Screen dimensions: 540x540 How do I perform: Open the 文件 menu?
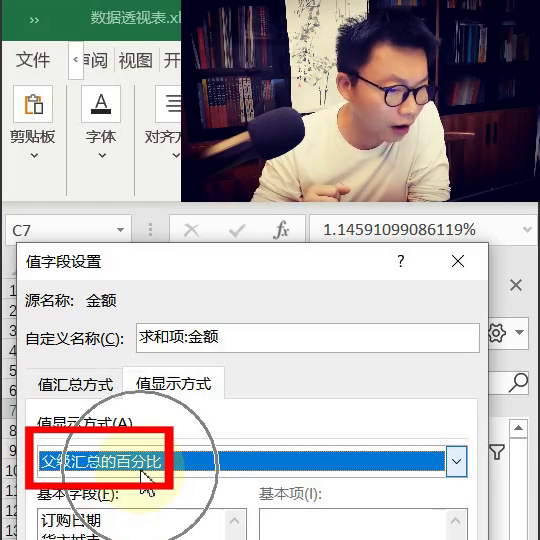pos(33,60)
